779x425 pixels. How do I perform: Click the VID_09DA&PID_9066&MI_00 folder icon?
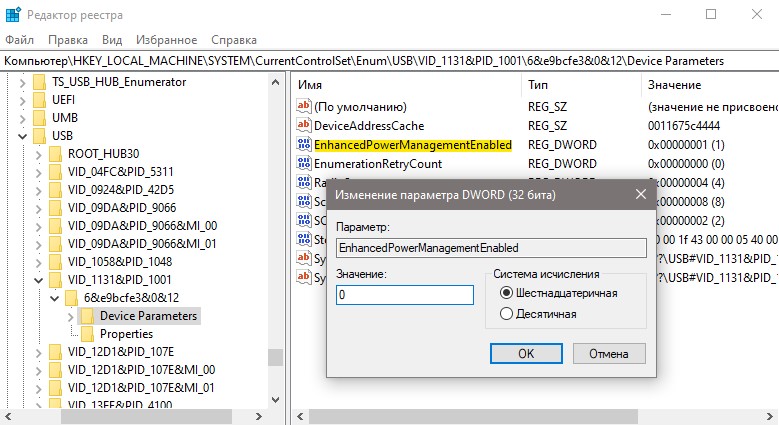pos(55,226)
